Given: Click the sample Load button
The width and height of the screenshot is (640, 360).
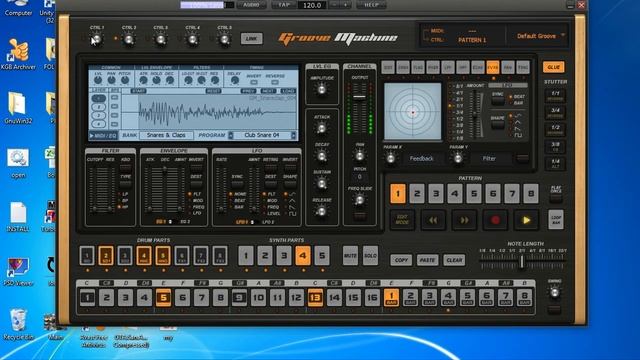Looking at the screenshot, I should tap(288, 91).
